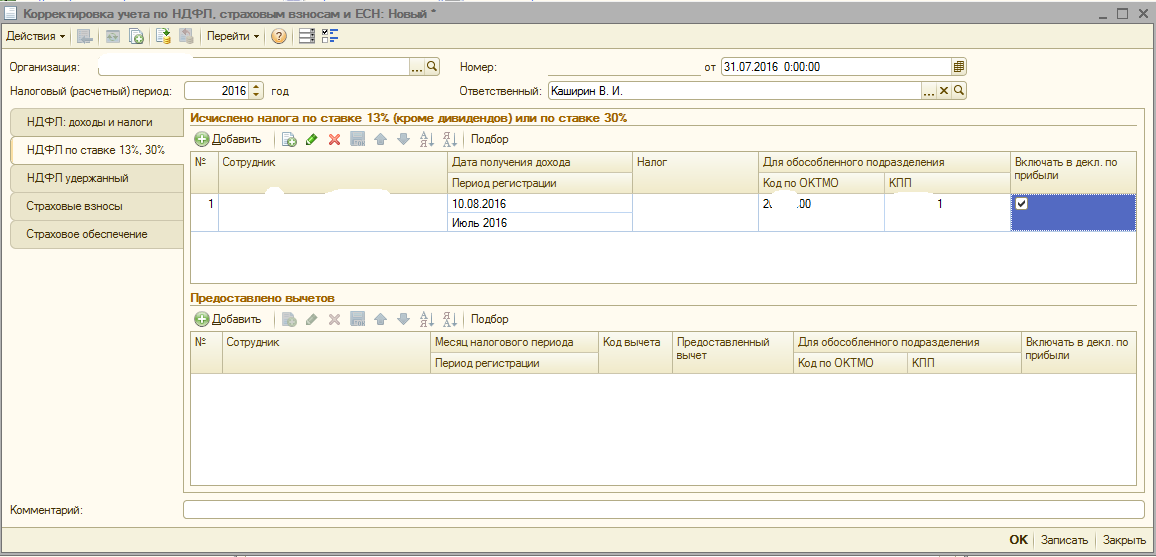Copy row icon in upper table toolbar
1156x557 pixels.
pyautogui.click(x=289, y=140)
